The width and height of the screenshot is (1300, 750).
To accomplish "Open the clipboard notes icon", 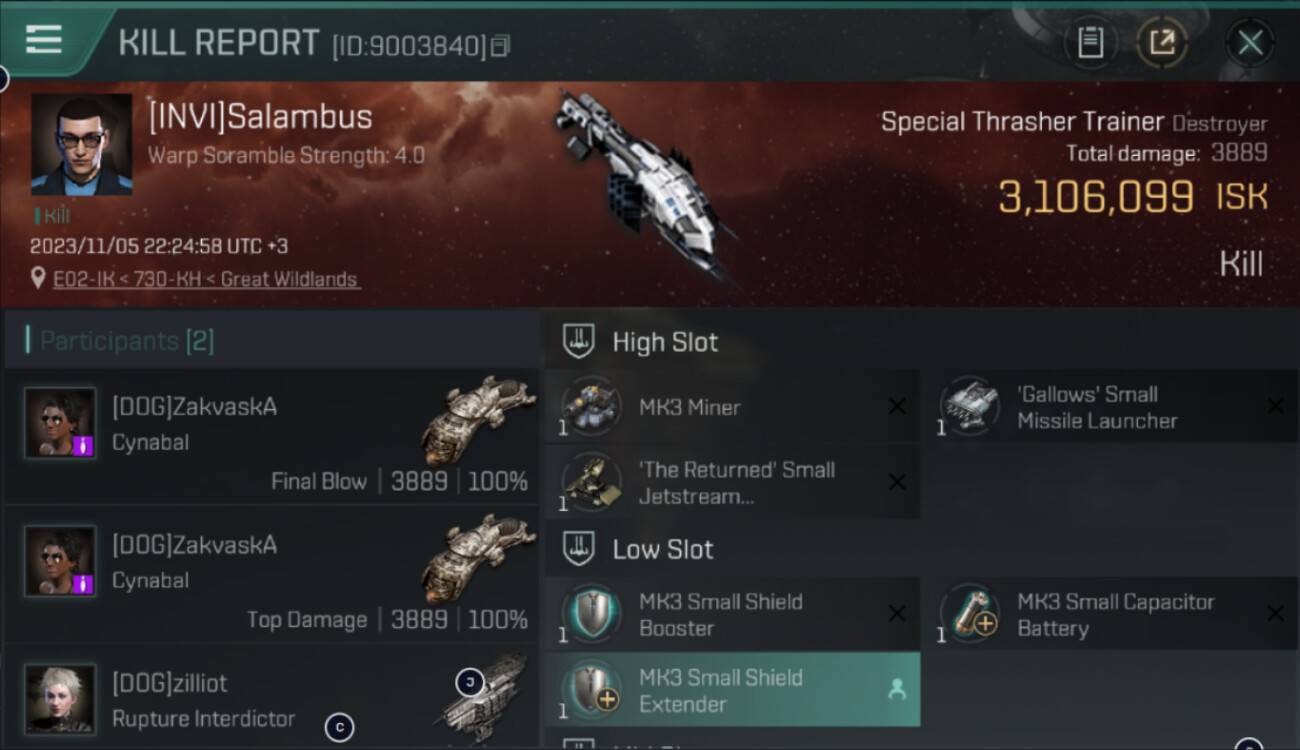I will tap(1090, 42).
